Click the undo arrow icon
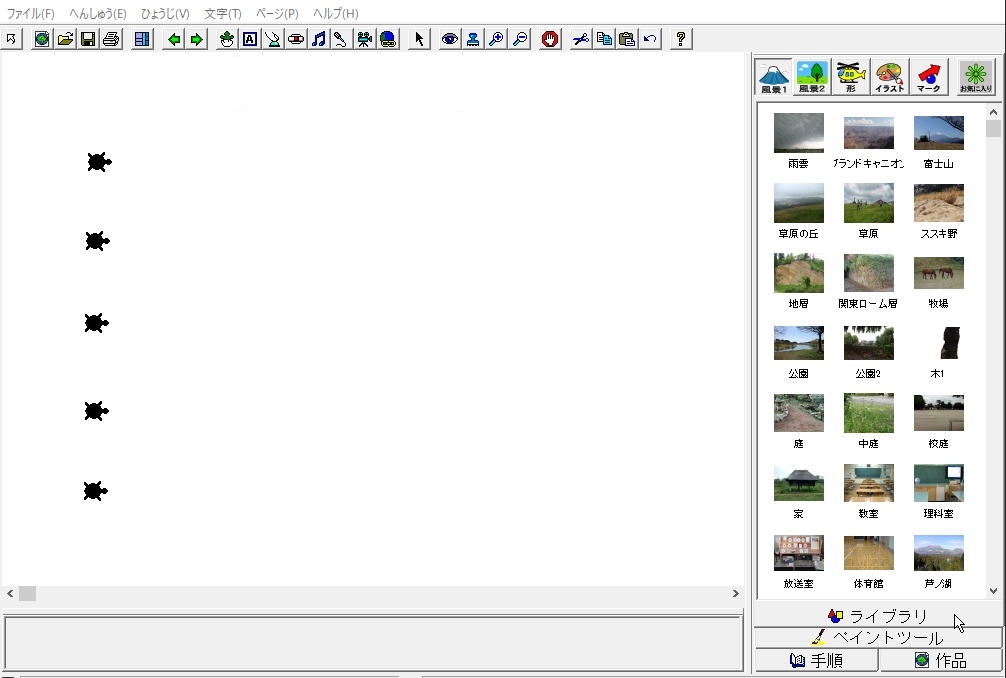This screenshot has height=678, width=1006. [x=650, y=39]
